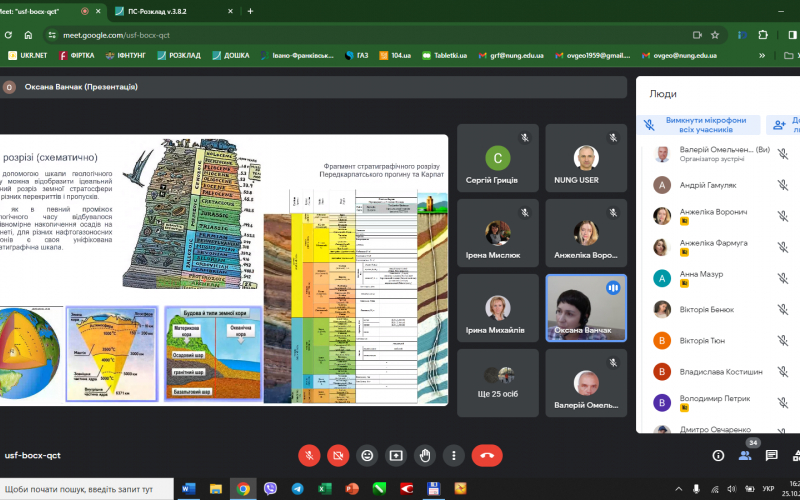Leave the call with red hang-up button
This screenshot has height=500, width=800.
click(x=487, y=456)
